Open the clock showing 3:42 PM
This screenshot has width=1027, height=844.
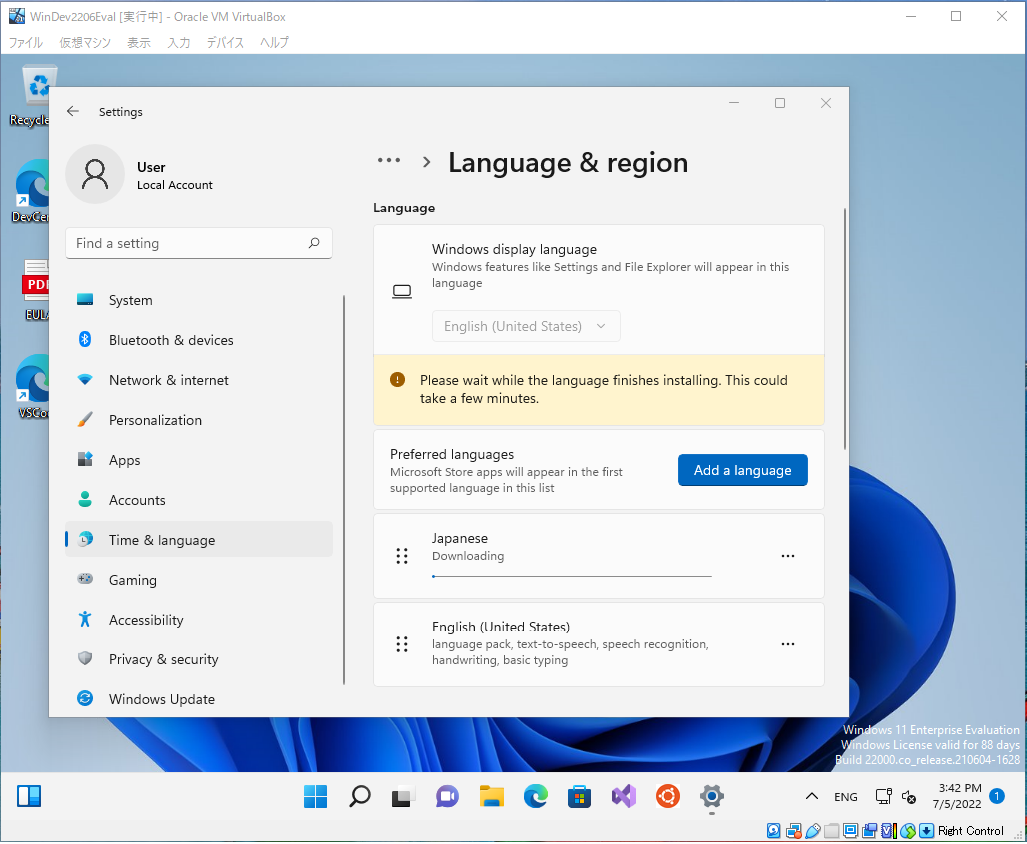tap(957, 796)
